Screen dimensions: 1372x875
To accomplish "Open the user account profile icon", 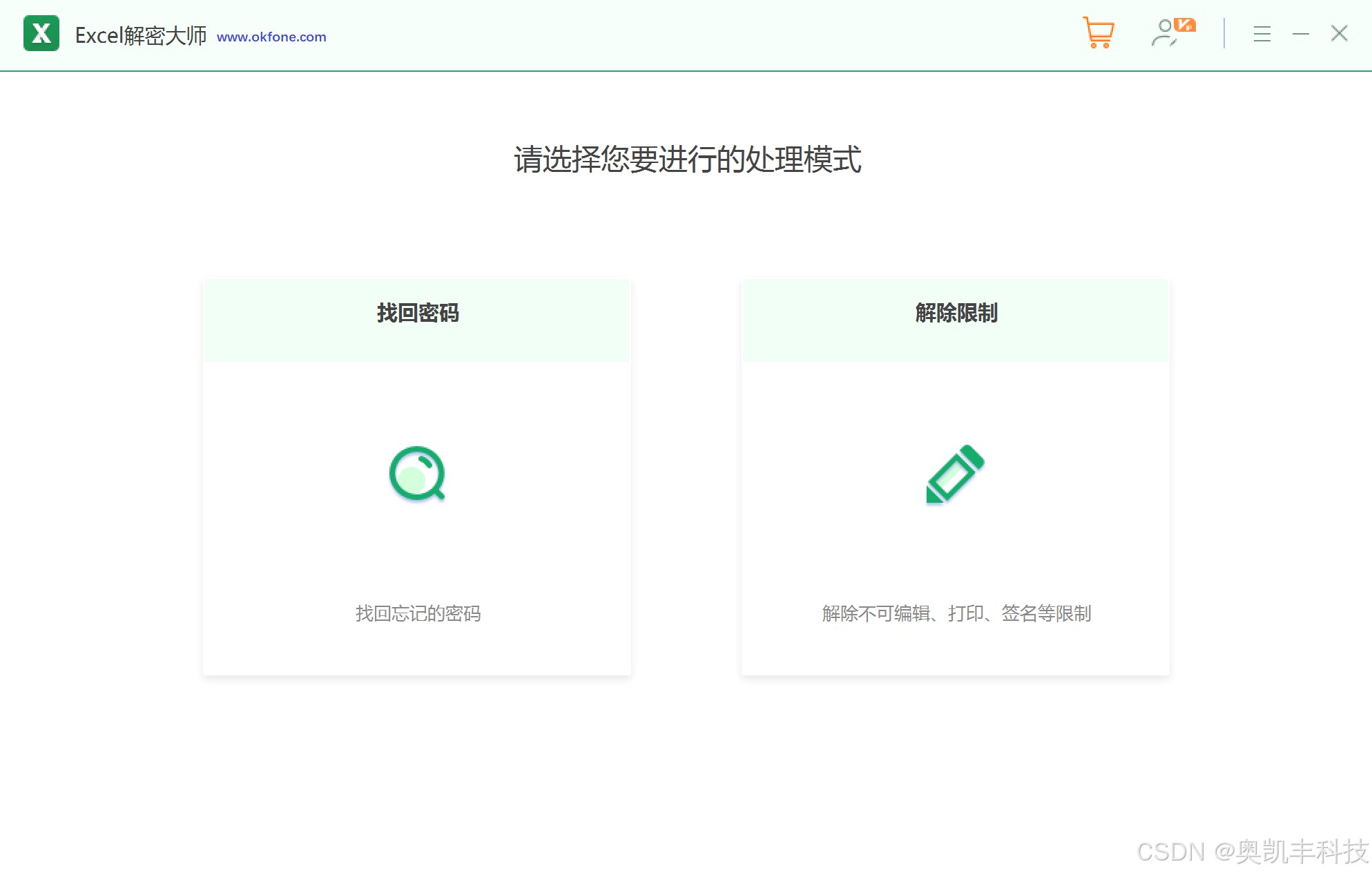I will [1164, 33].
